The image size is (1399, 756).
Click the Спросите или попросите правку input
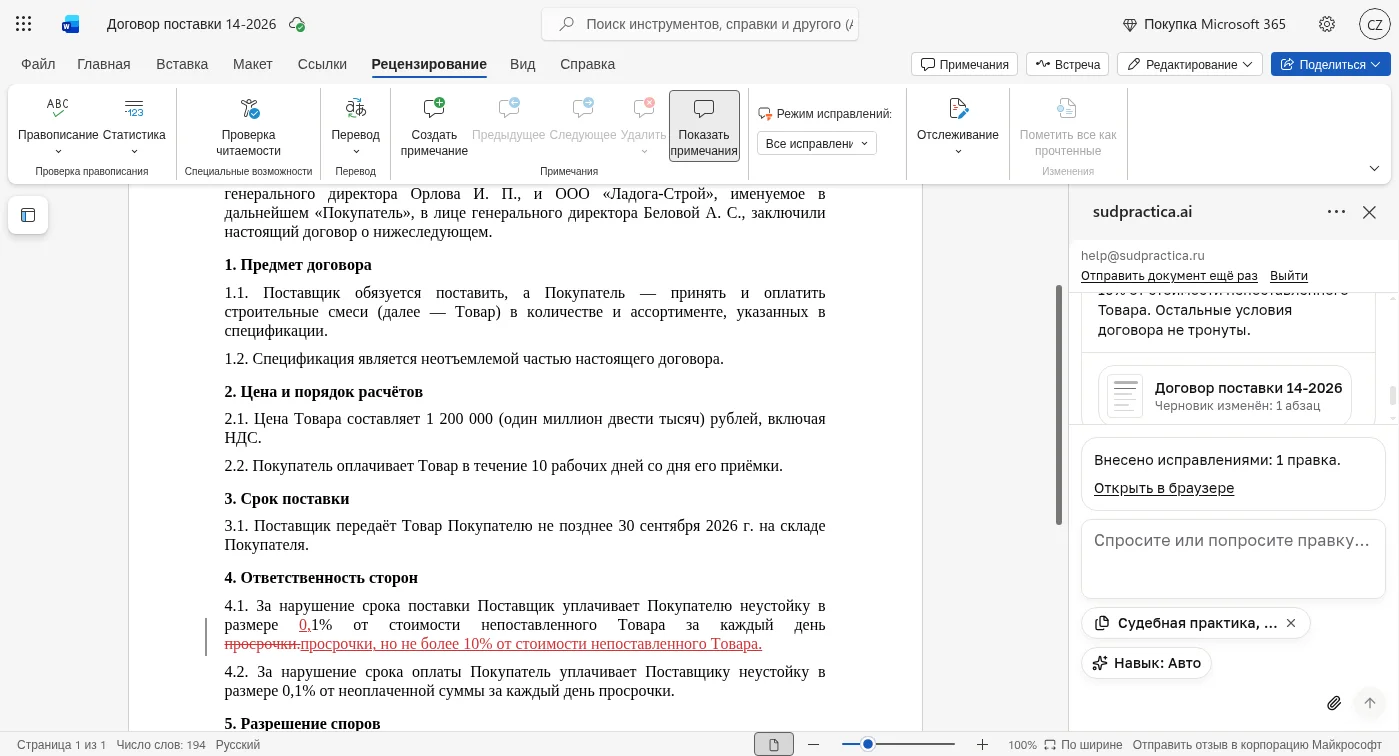click(1233, 559)
